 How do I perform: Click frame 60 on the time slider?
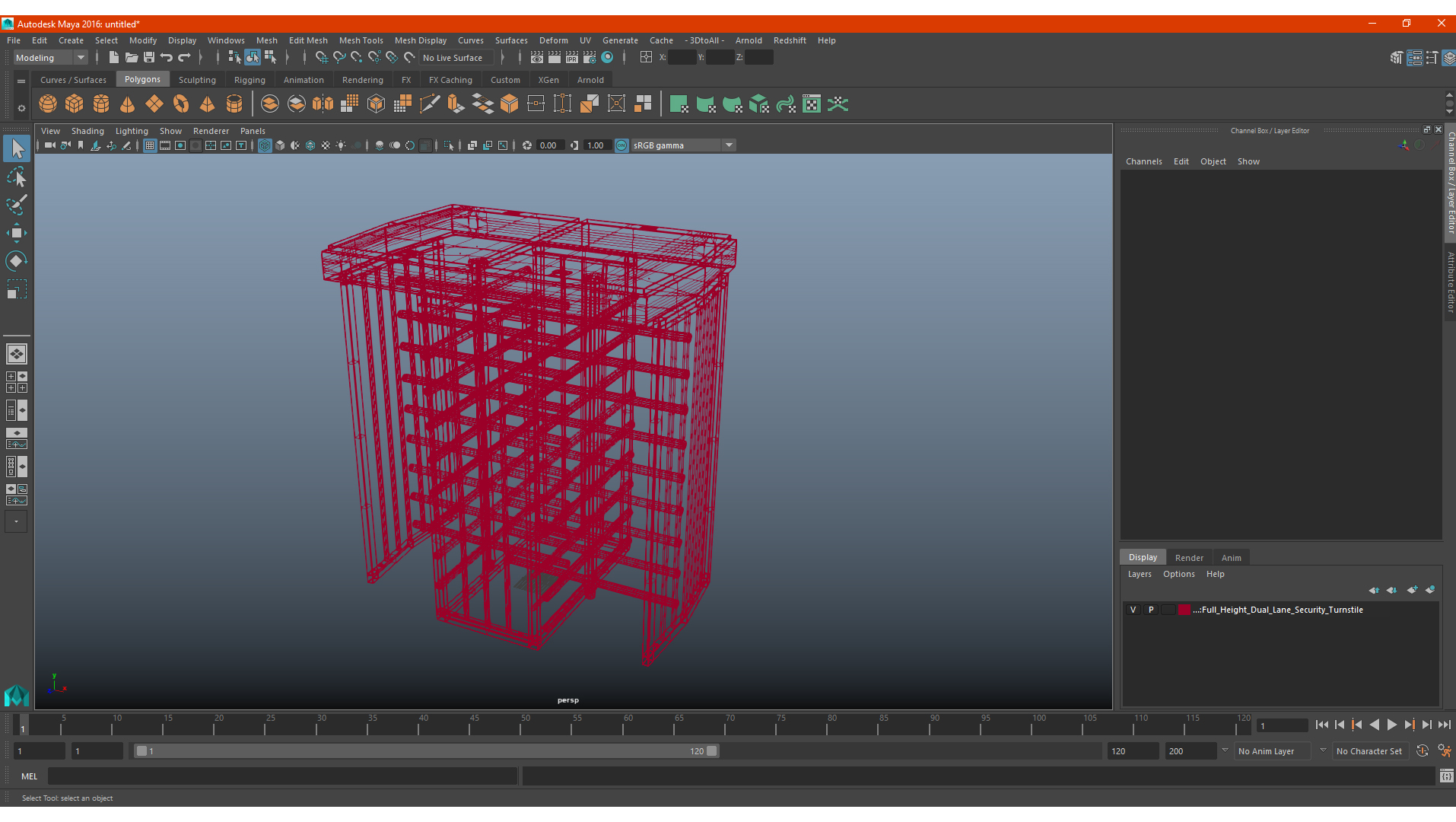tap(624, 726)
